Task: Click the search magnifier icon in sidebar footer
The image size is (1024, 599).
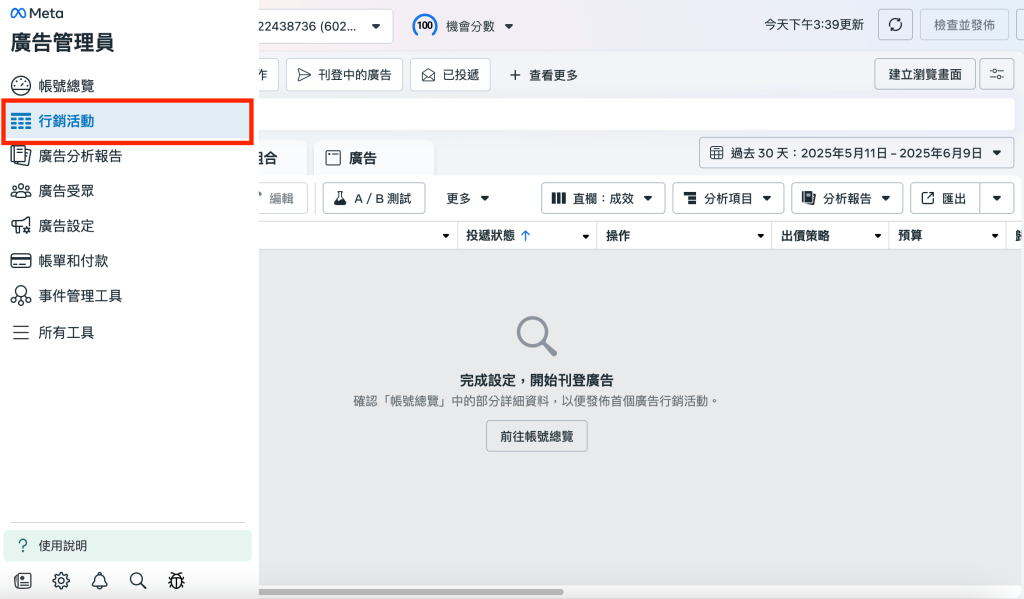Action: (138, 580)
